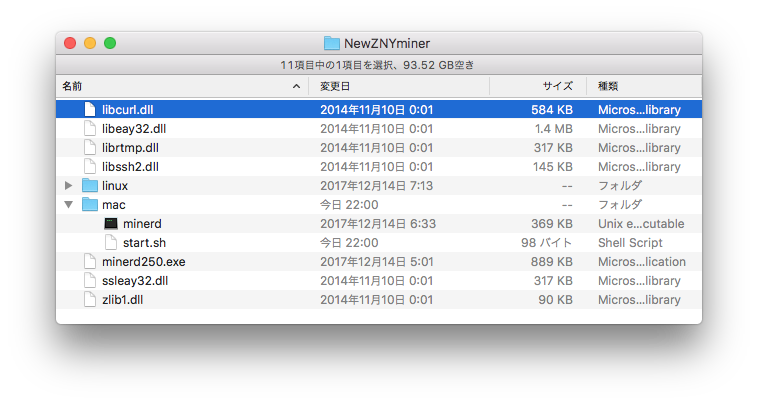Click the Unix e...cutable kind of minerd
Image resolution: width=758 pixels, height=404 pixels.
641,224
